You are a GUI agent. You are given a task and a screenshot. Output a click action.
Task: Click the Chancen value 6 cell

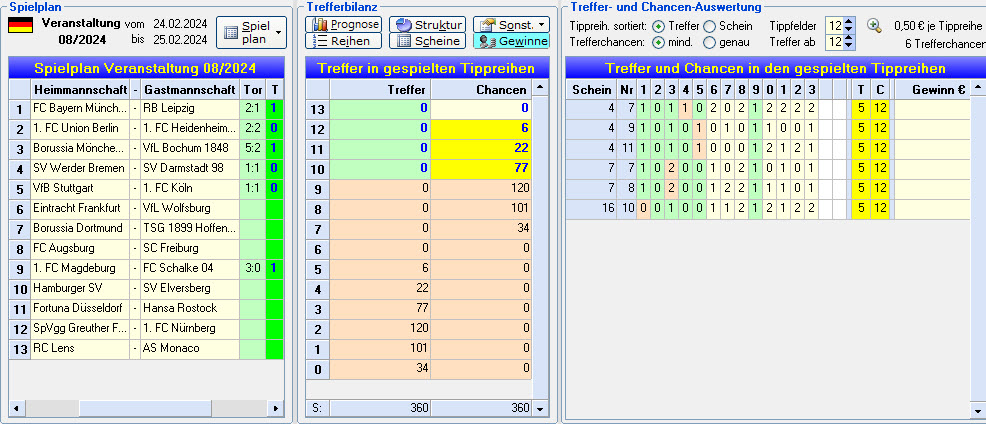pyautogui.click(x=481, y=128)
